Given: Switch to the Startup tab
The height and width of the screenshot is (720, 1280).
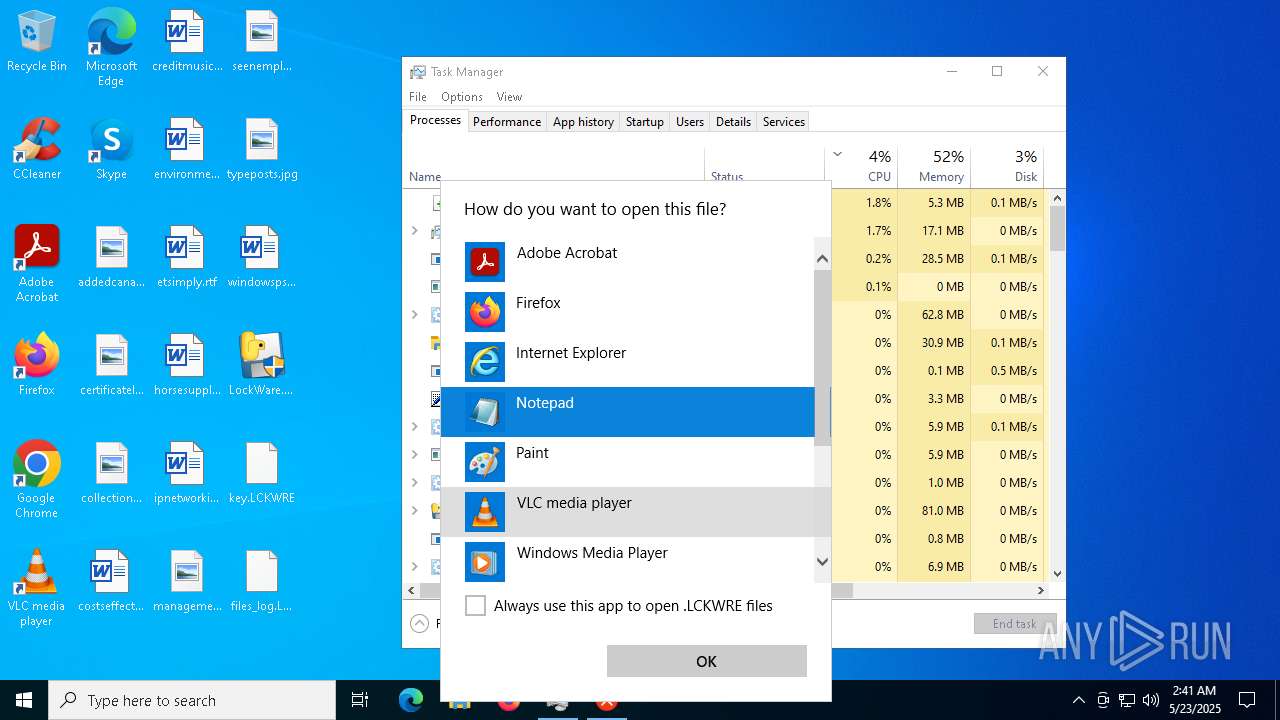Looking at the screenshot, I should pos(644,122).
